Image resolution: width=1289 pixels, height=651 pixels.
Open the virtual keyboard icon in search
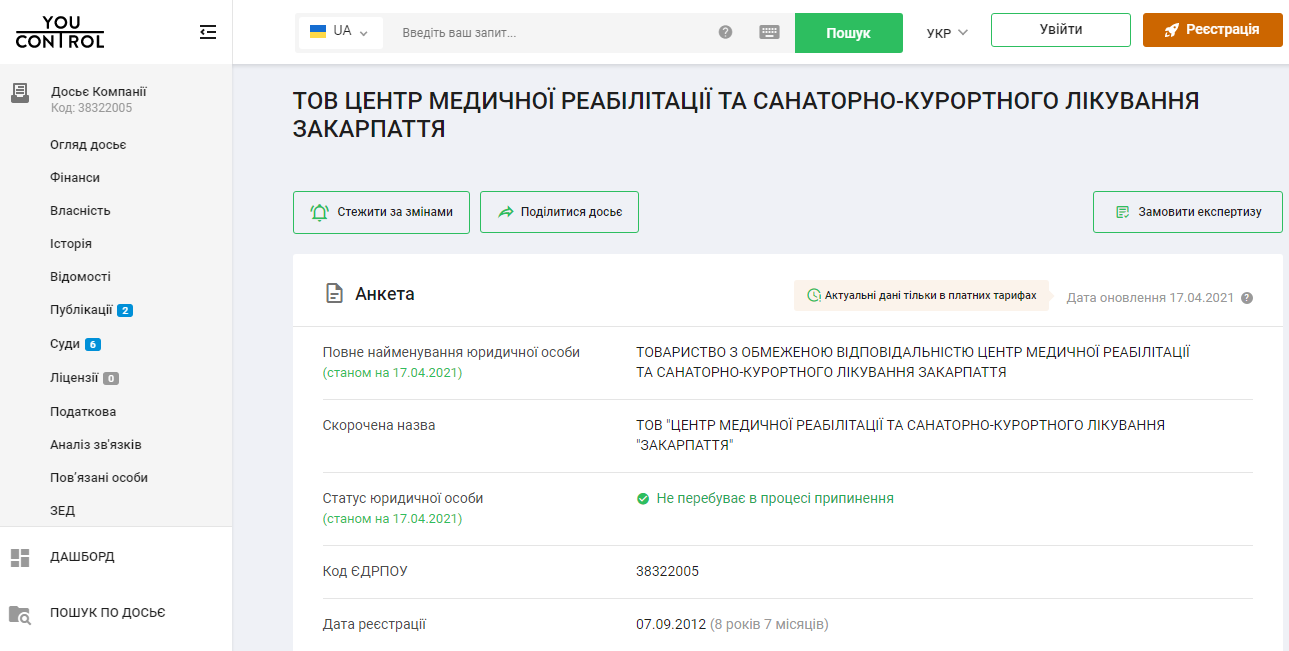[769, 32]
